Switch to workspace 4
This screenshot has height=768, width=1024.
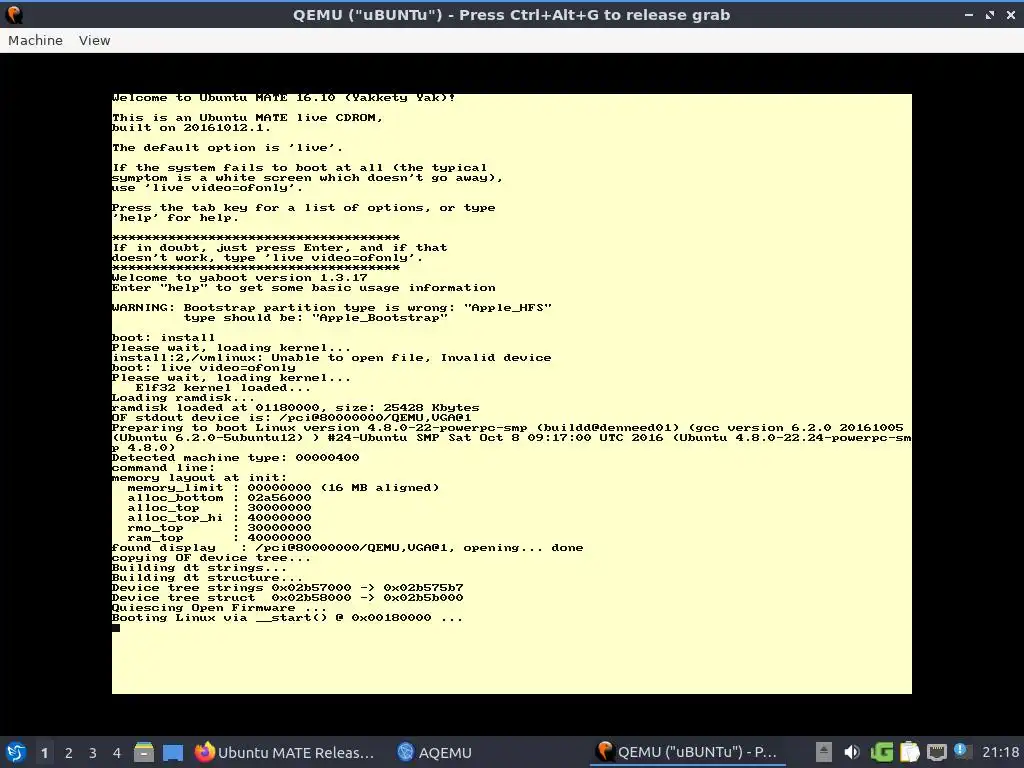tap(117, 753)
